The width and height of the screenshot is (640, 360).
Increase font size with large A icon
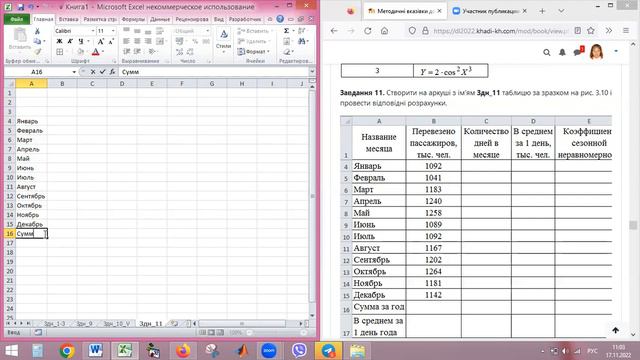pos(100,41)
